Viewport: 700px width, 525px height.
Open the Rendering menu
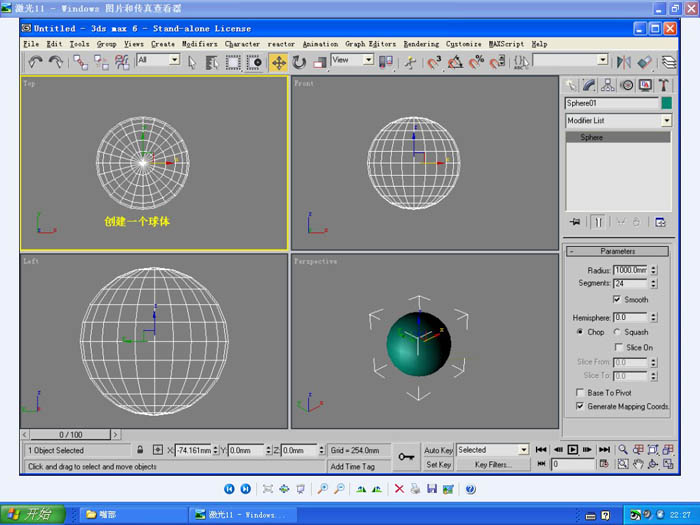pyautogui.click(x=421, y=44)
